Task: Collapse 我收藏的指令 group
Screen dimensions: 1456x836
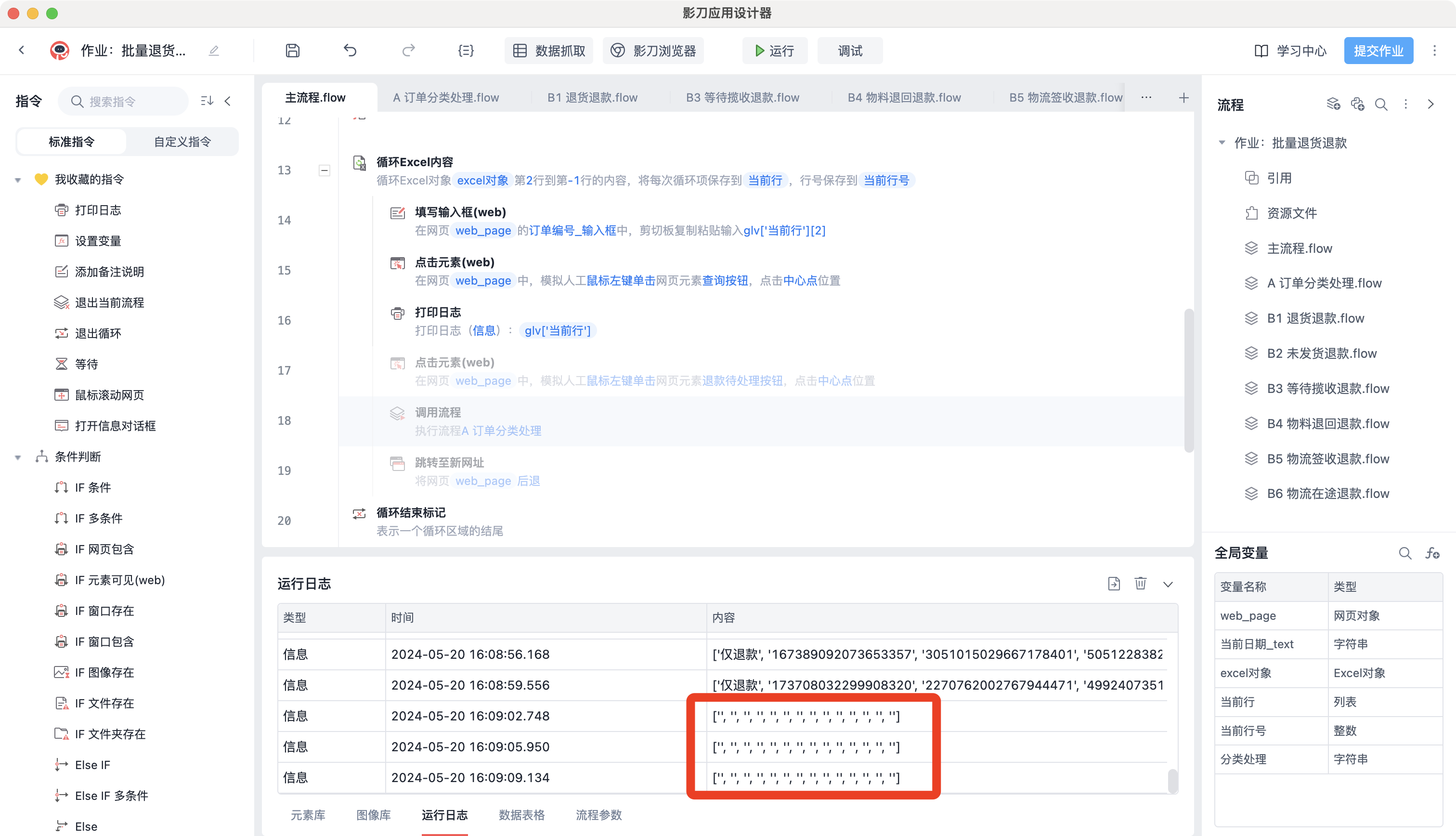Action: pos(18,180)
